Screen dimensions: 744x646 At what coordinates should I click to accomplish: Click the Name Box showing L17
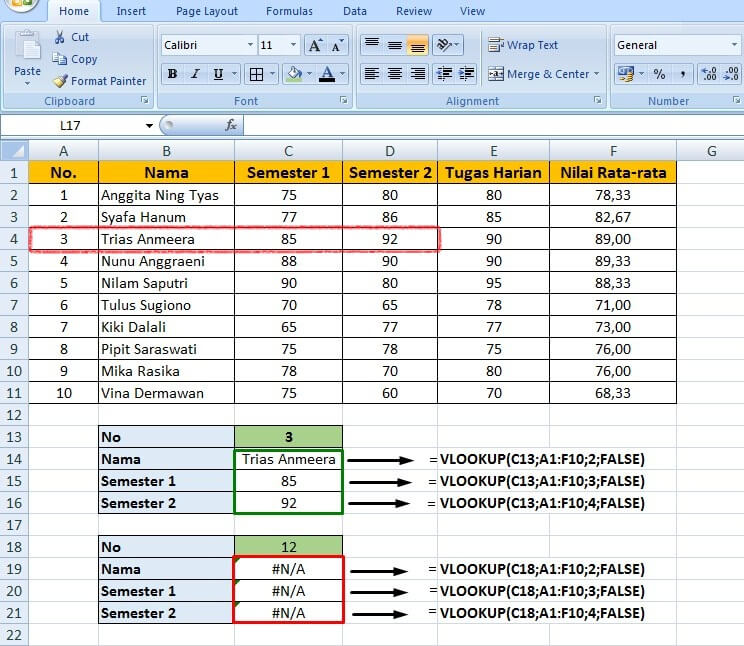[70, 126]
